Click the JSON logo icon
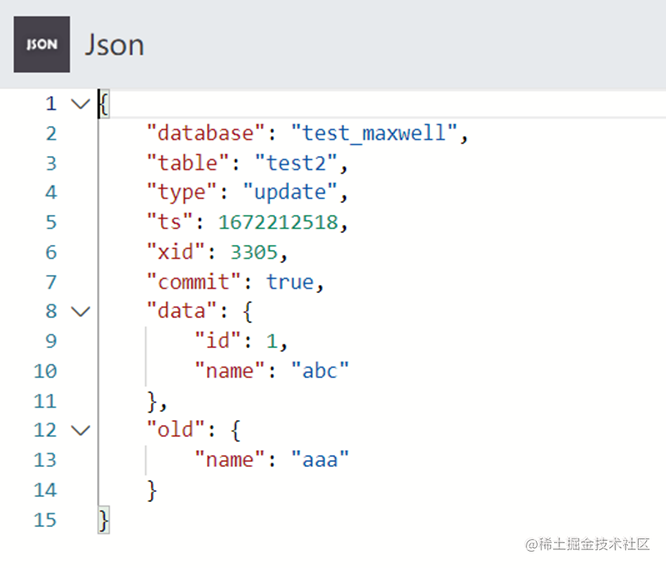 pyautogui.click(x=42, y=45)
